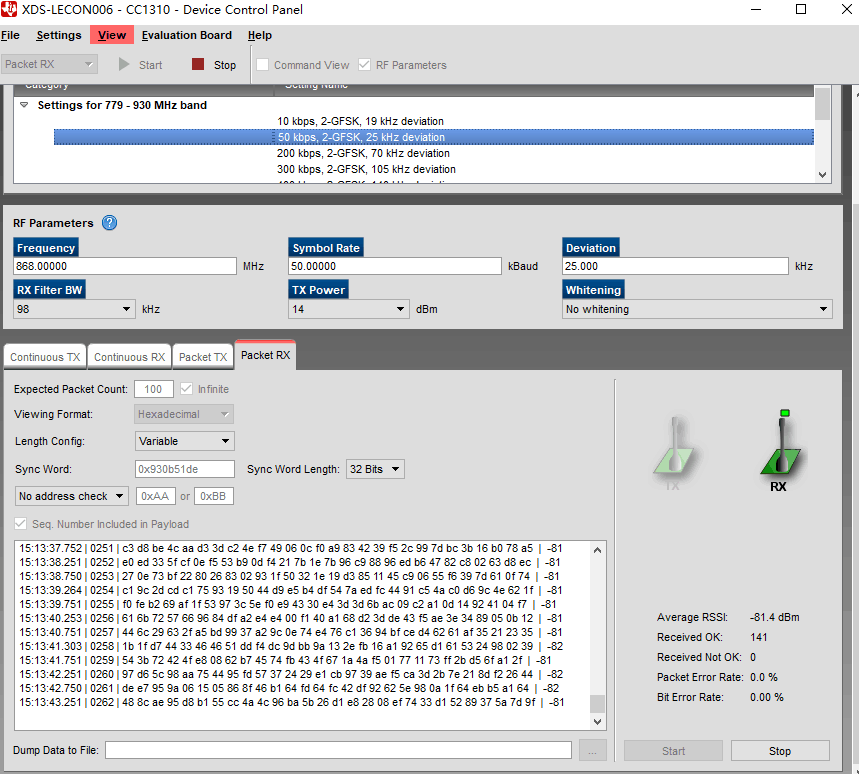Open the RX Filter BW dropdown

coord(74,309)
